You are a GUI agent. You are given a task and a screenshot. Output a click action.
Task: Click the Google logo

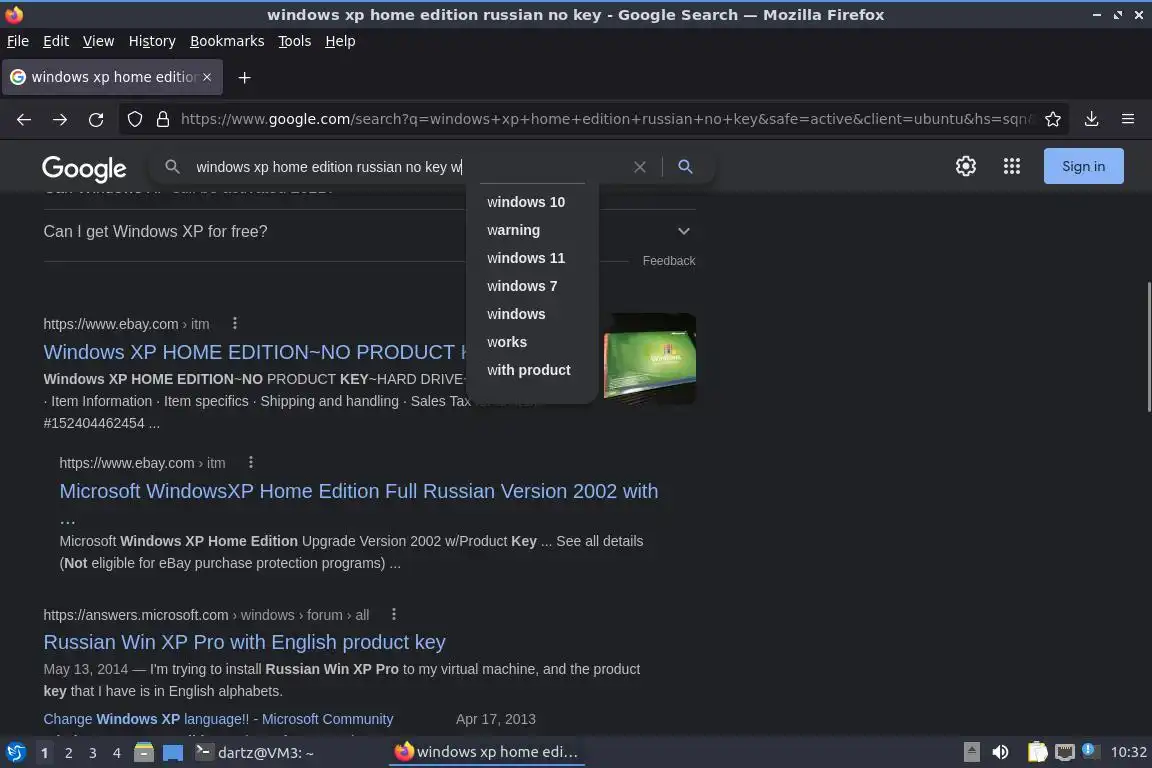84,168
